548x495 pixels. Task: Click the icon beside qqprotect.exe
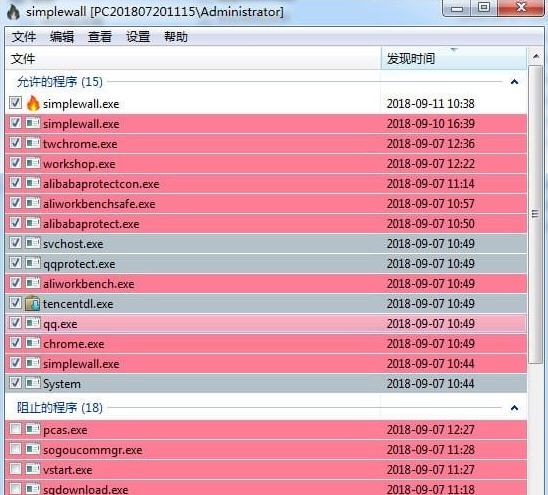tap(33, 263)
